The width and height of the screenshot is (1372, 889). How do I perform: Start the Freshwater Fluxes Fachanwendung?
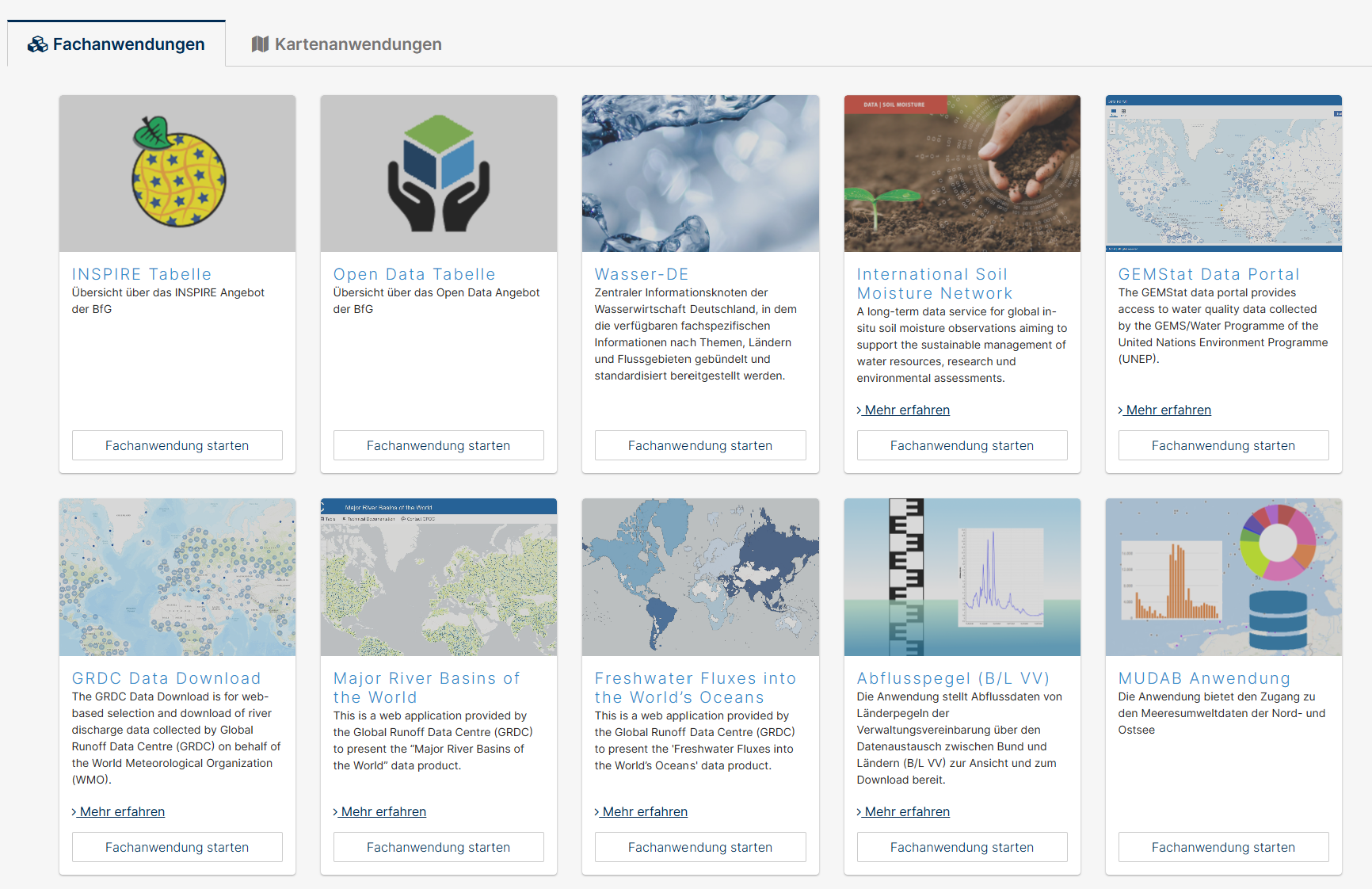[x=700, y=847]
